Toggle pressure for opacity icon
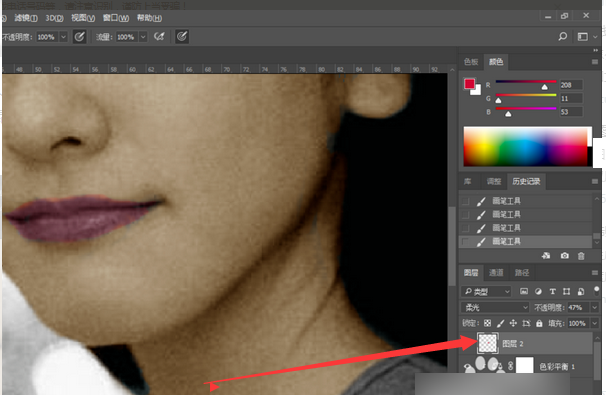Image resolution: width=606 pixels, height=395 pixels. (79, 37)
